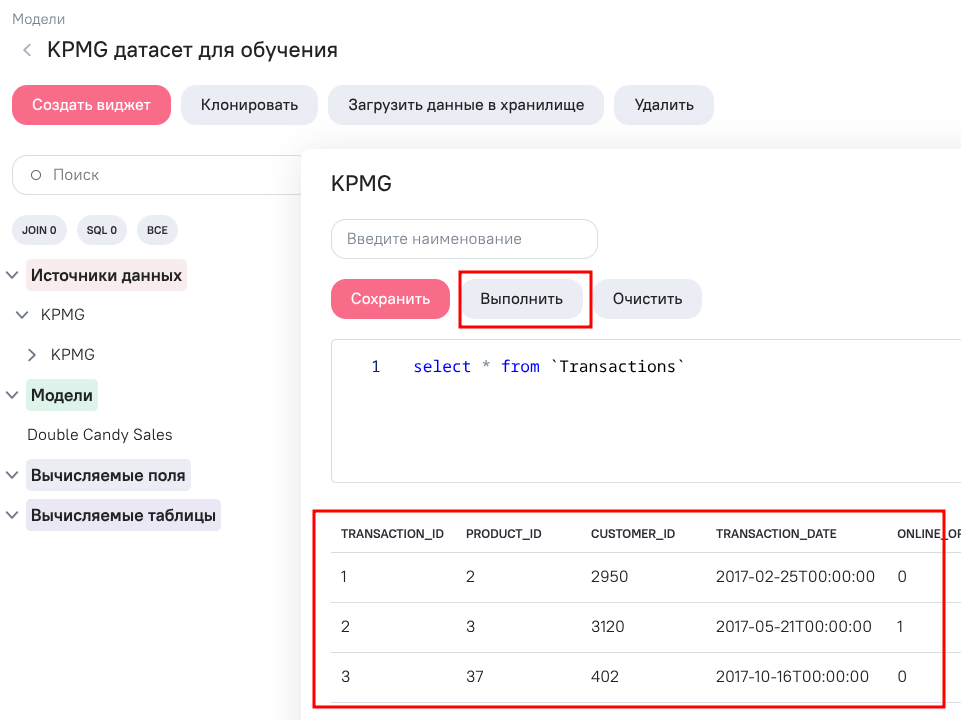This screenshot has height=720, width=961.
Task: Click the customer ID cell 2950
Action: (x=609, y=577)
